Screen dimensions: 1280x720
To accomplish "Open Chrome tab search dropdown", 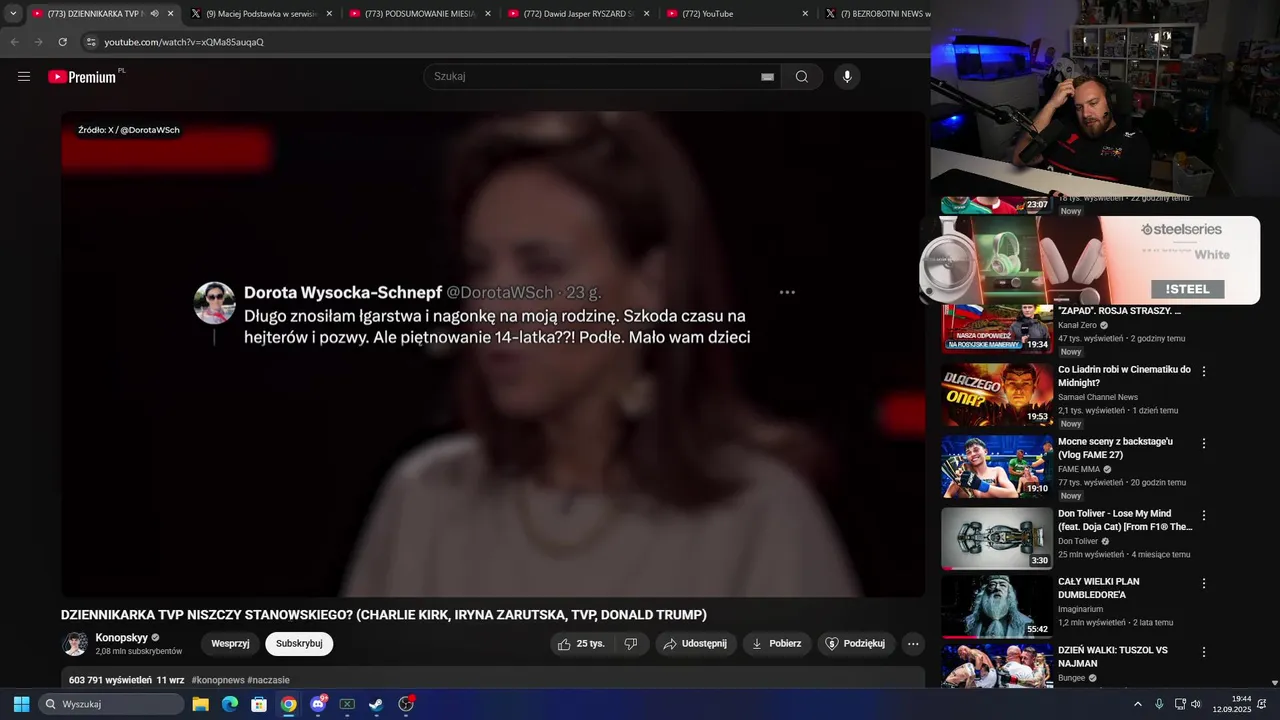I will [x=13, y=14].
